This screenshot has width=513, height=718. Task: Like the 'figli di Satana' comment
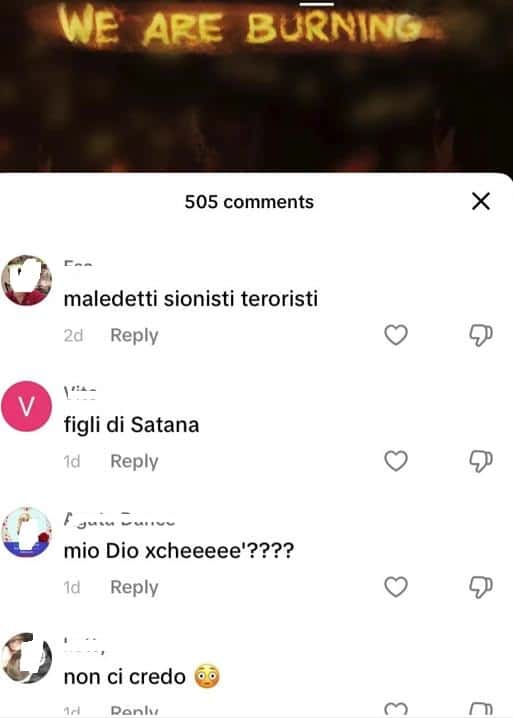396,461
